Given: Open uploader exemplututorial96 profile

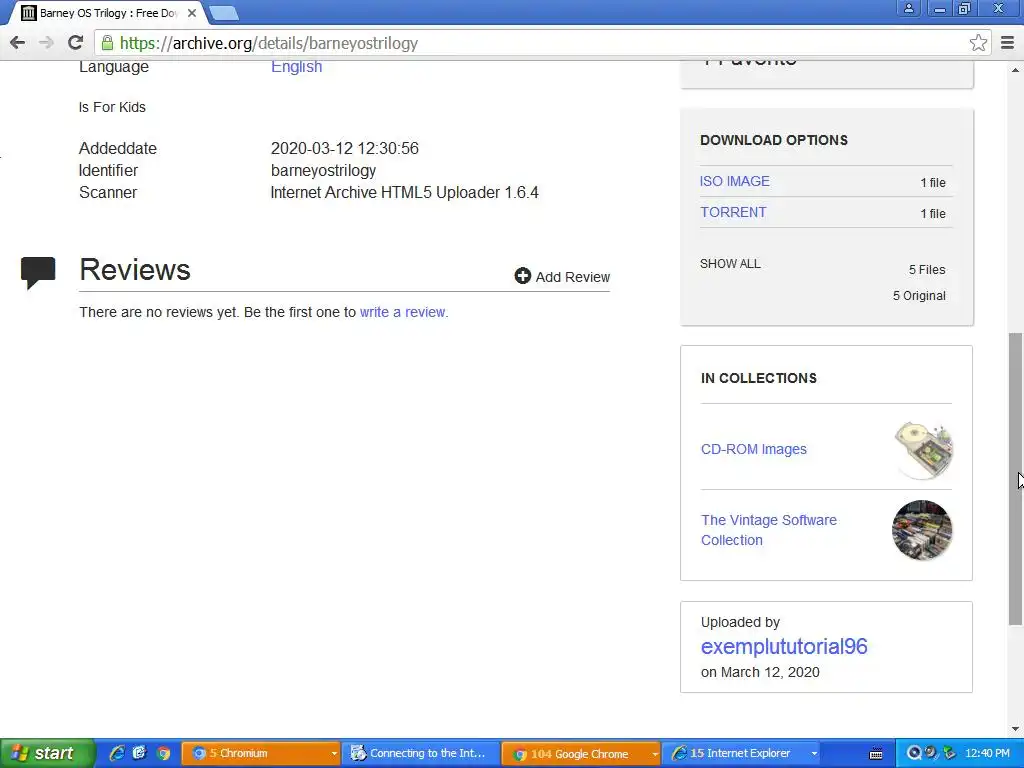Looking at the screenshot, I should (784, 647).
